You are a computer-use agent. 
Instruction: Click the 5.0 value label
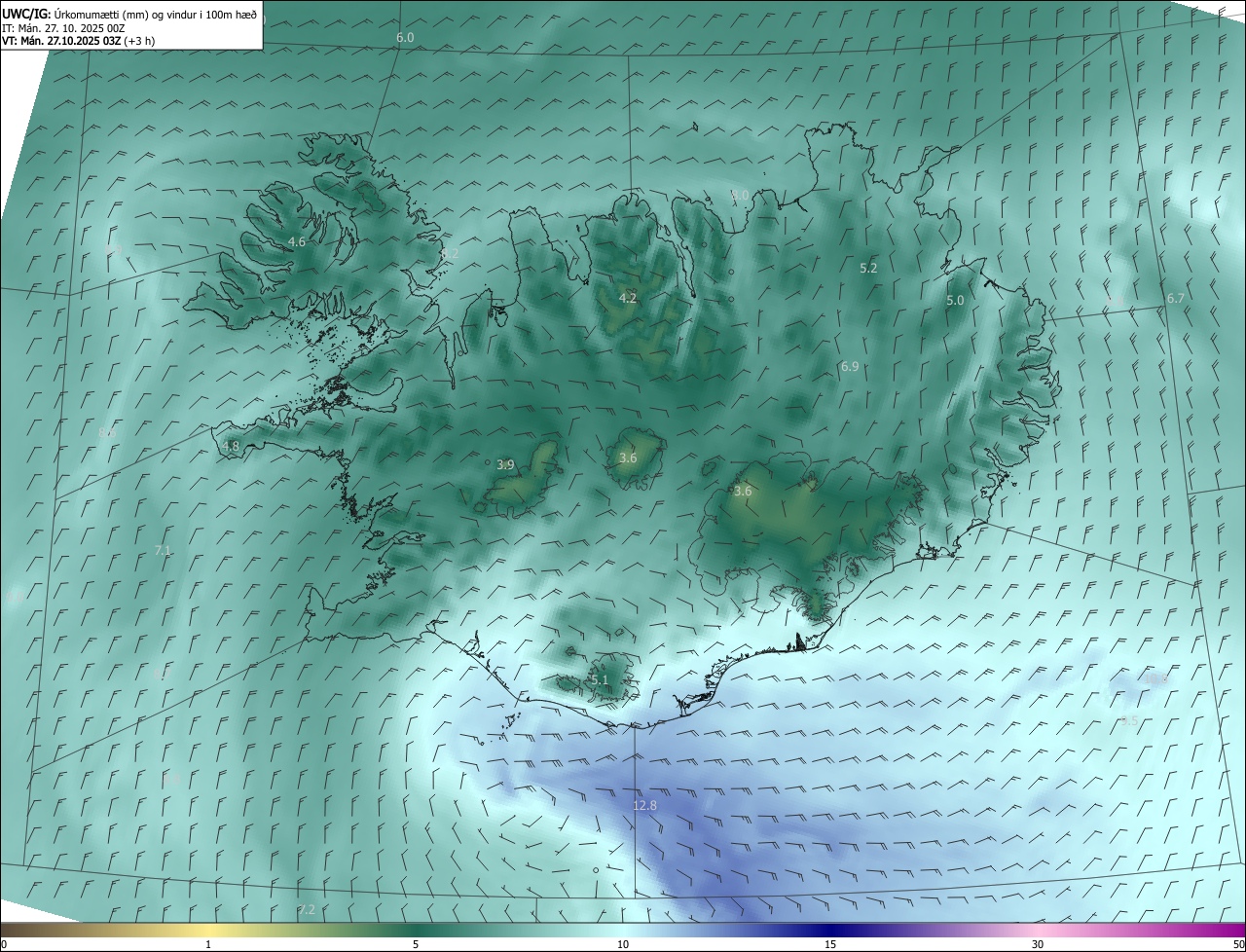pyautogui.click(x=955, y=301)
